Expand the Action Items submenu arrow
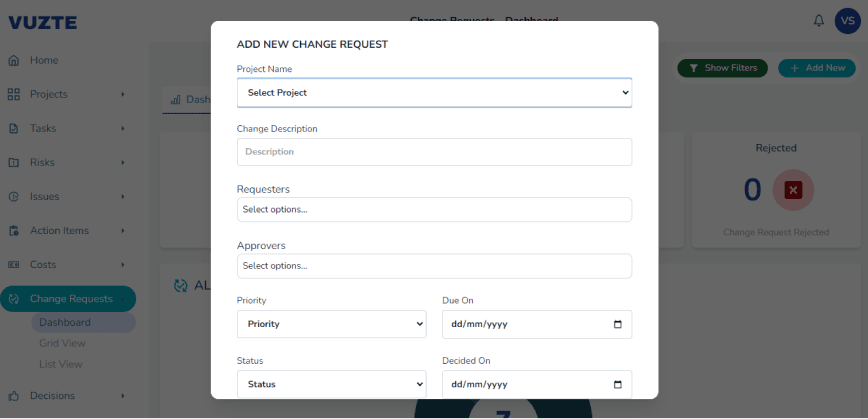The width and height of the screenshot is (868, 419). [123, 231]
